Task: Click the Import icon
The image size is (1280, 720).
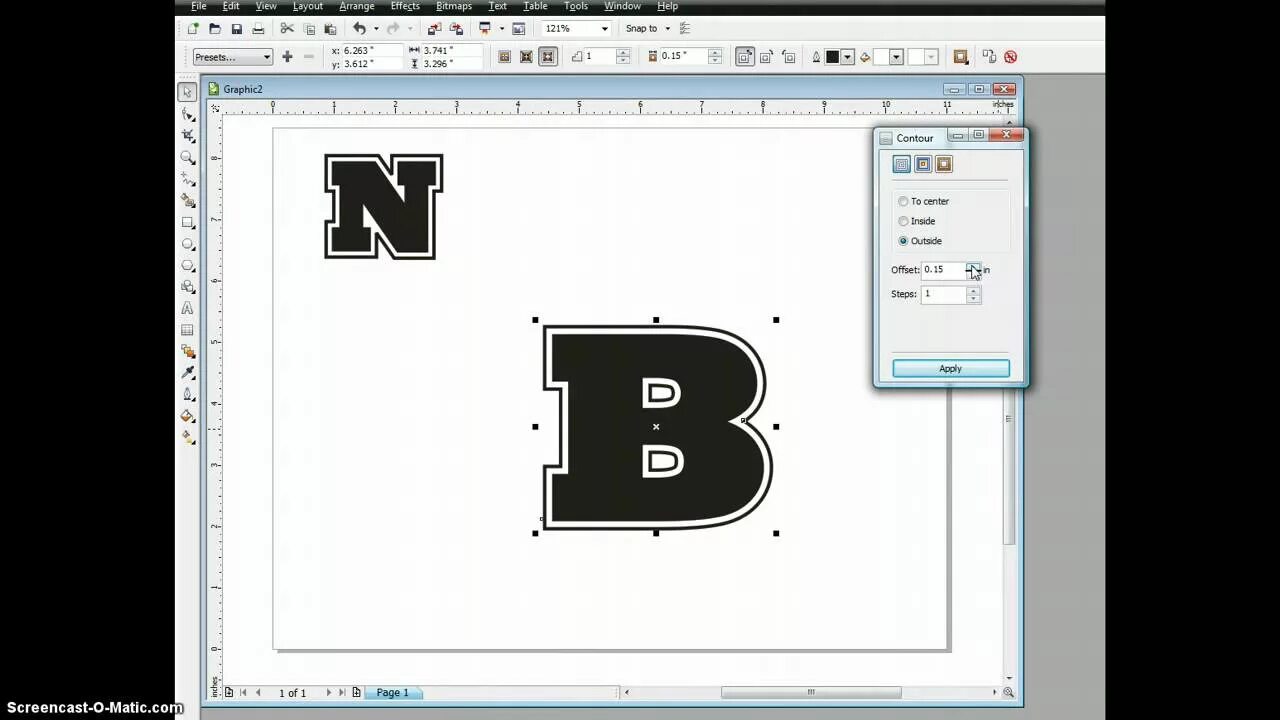Action: click(435, 29)
